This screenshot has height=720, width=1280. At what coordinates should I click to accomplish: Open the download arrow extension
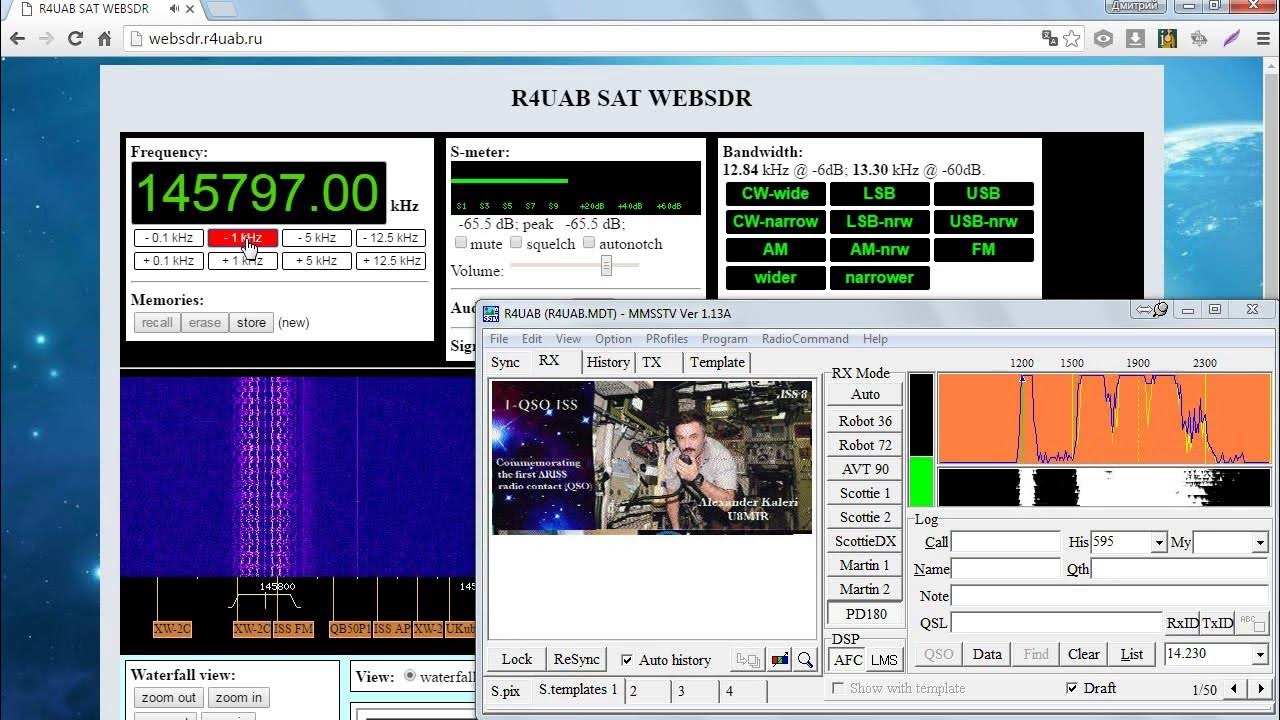[x=1135, y=39]
